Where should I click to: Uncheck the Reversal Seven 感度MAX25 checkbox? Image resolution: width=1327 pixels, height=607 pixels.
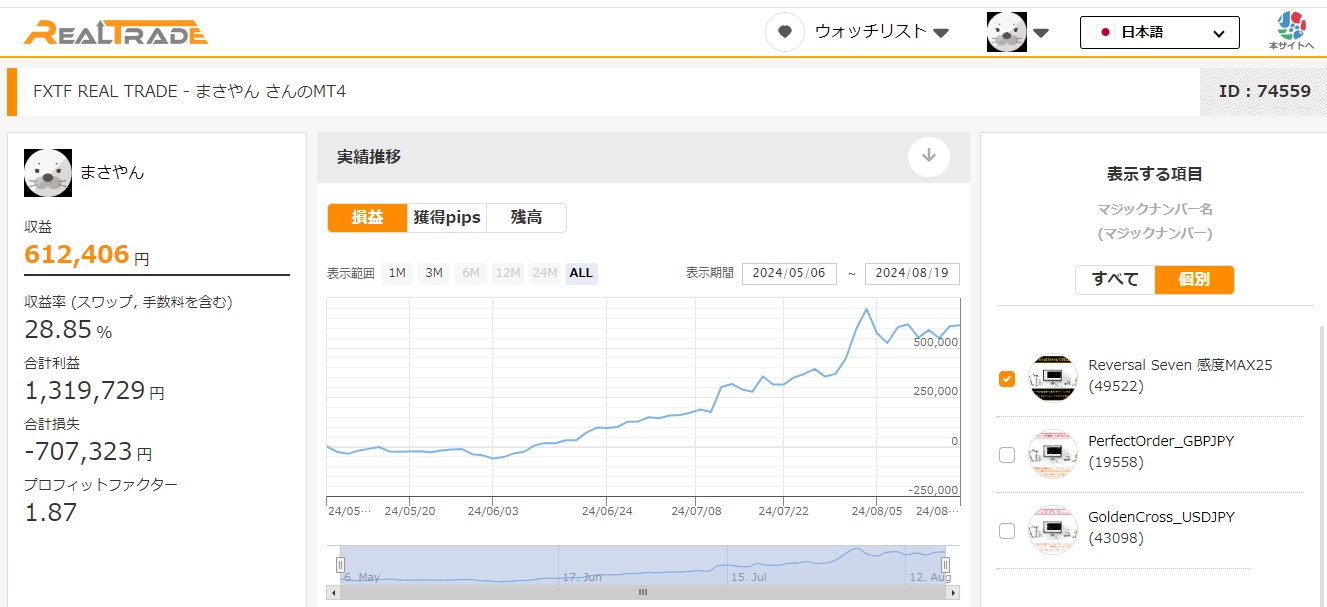(x=1007, y=378)
